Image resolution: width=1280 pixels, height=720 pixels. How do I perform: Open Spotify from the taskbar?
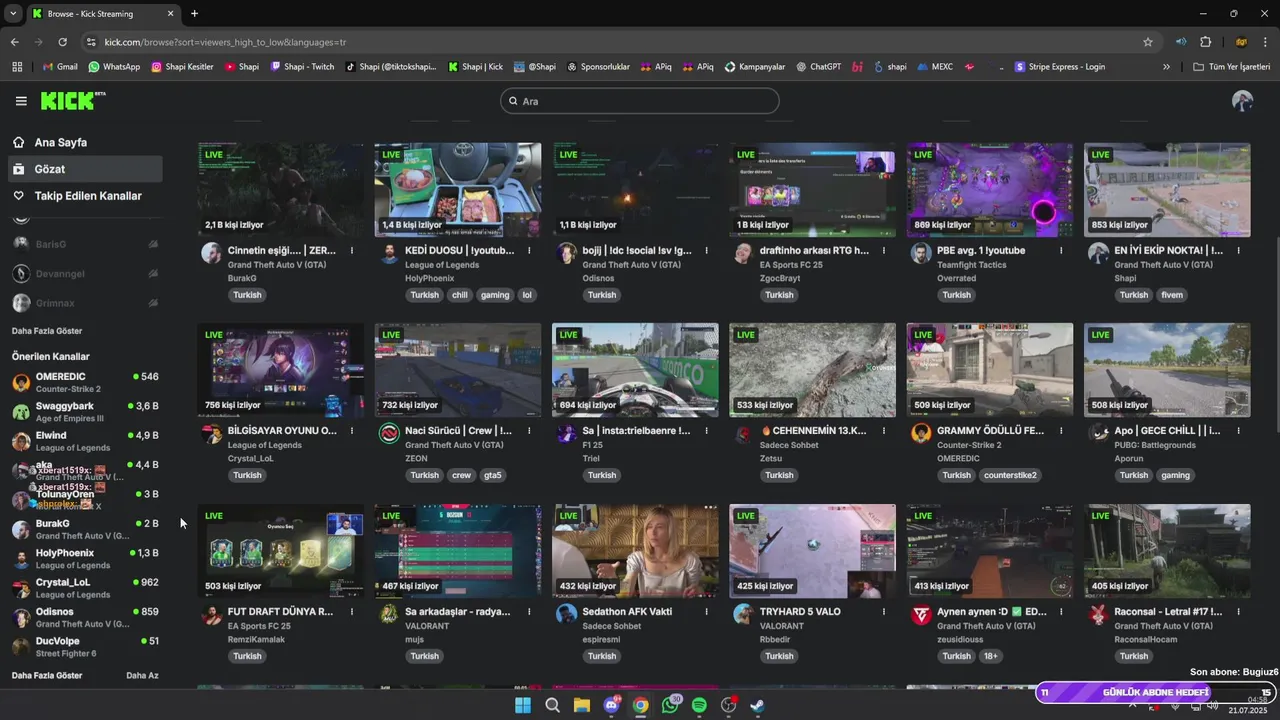click(699, 705)
